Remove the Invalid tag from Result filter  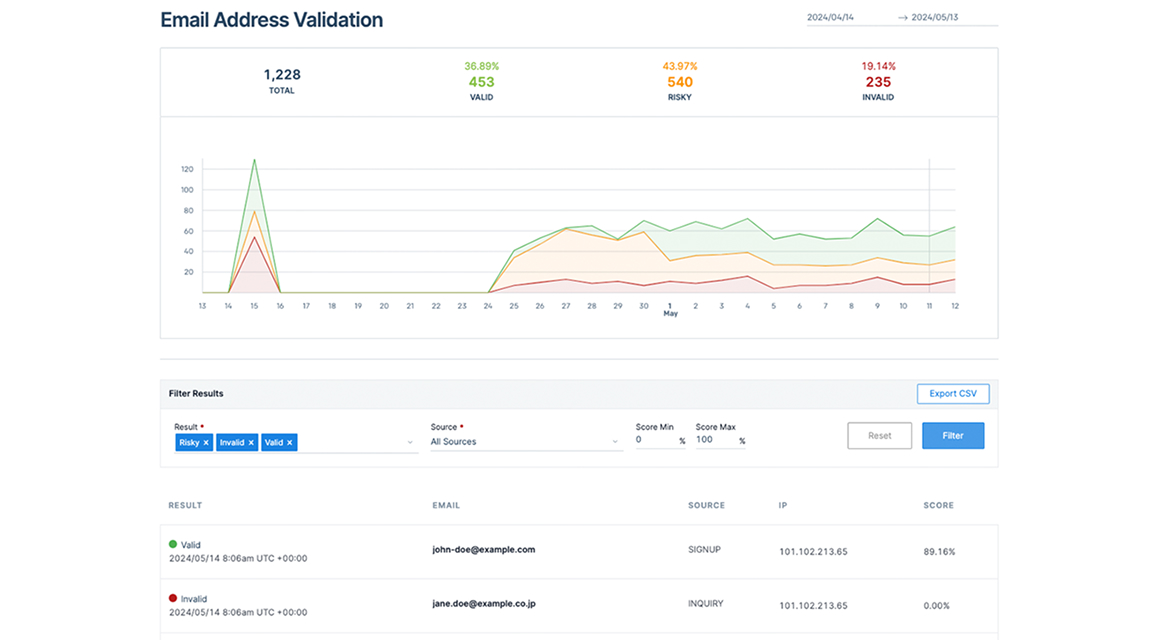coord(251,443)
